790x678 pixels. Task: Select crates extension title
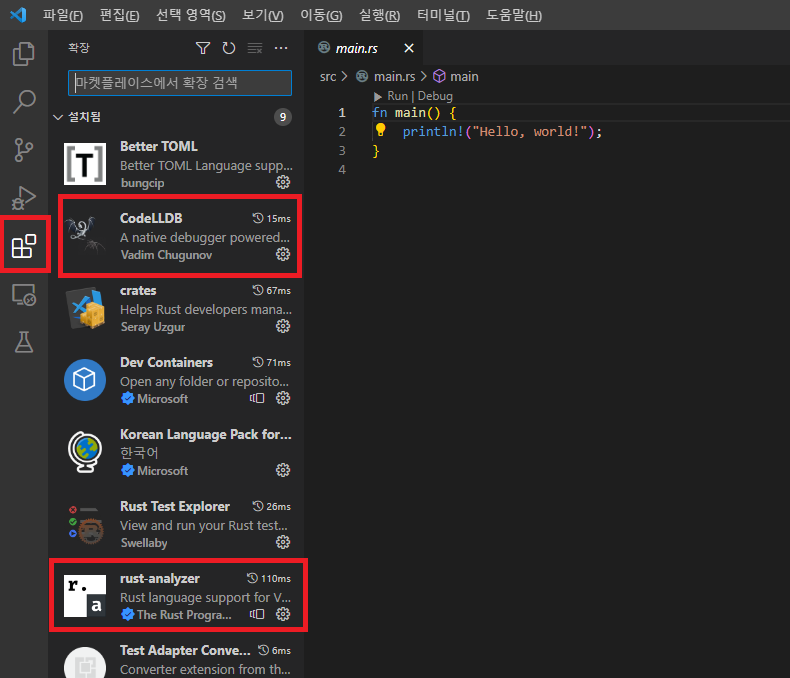(x=138, y=291)
